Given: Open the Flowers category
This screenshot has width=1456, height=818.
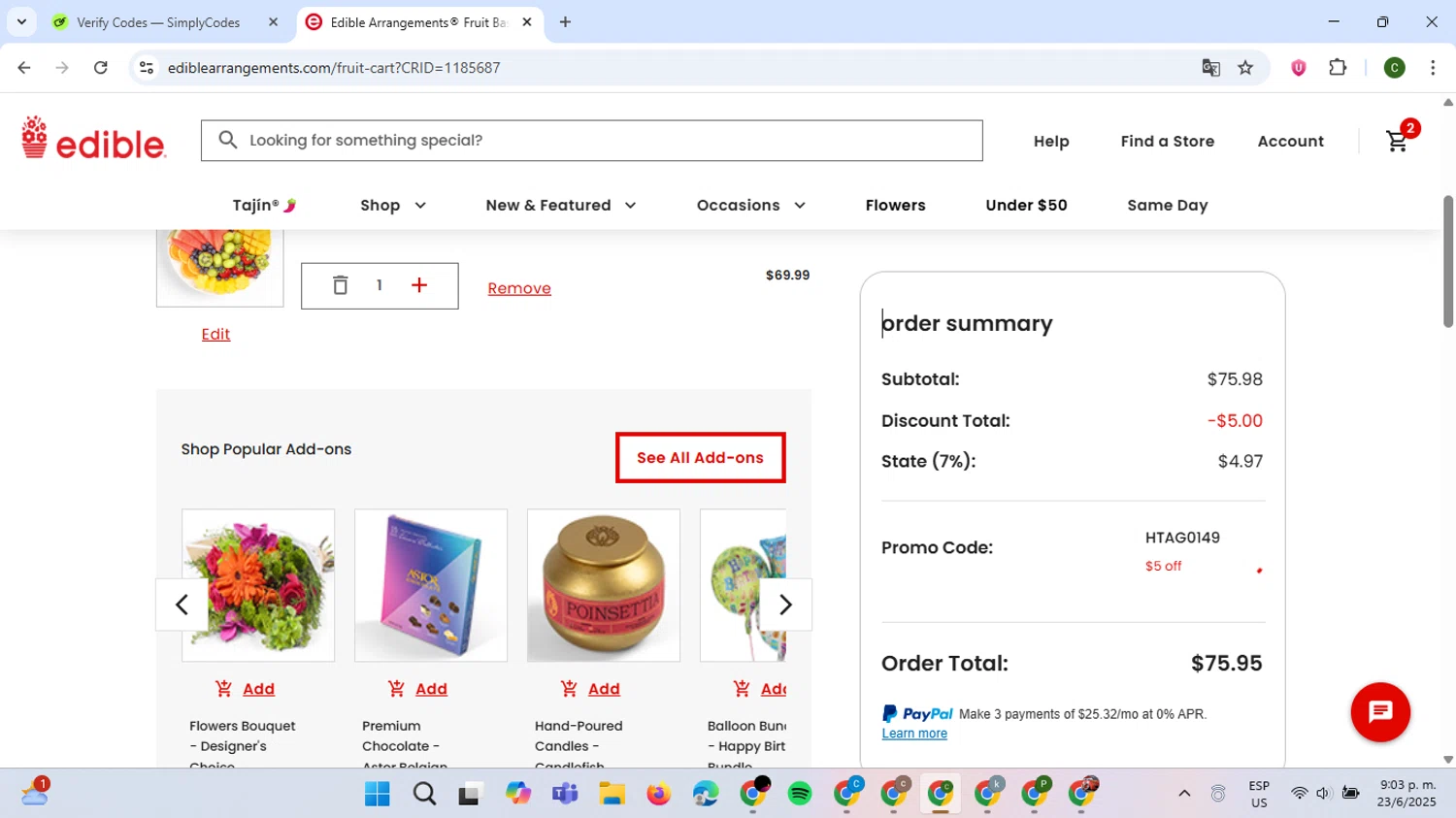Looking at the screenshot, I should (895, 206).
